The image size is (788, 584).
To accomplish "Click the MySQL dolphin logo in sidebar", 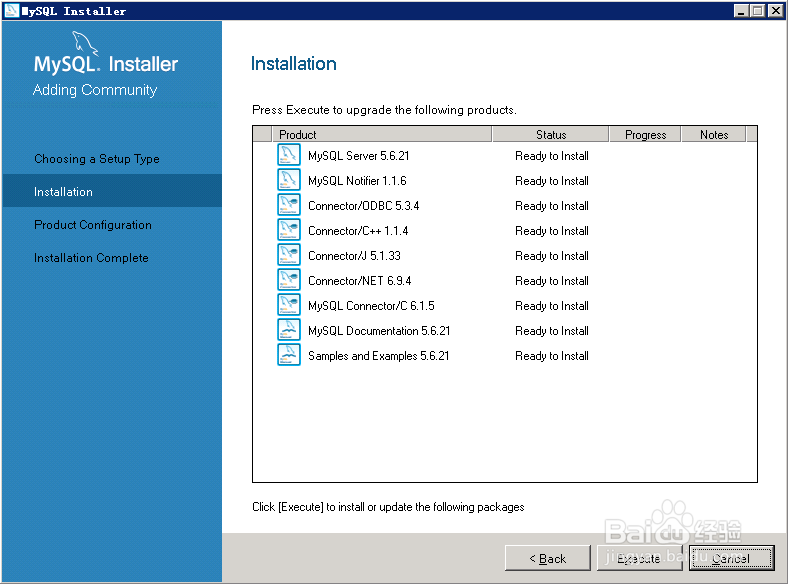I will tap(84, 43).
